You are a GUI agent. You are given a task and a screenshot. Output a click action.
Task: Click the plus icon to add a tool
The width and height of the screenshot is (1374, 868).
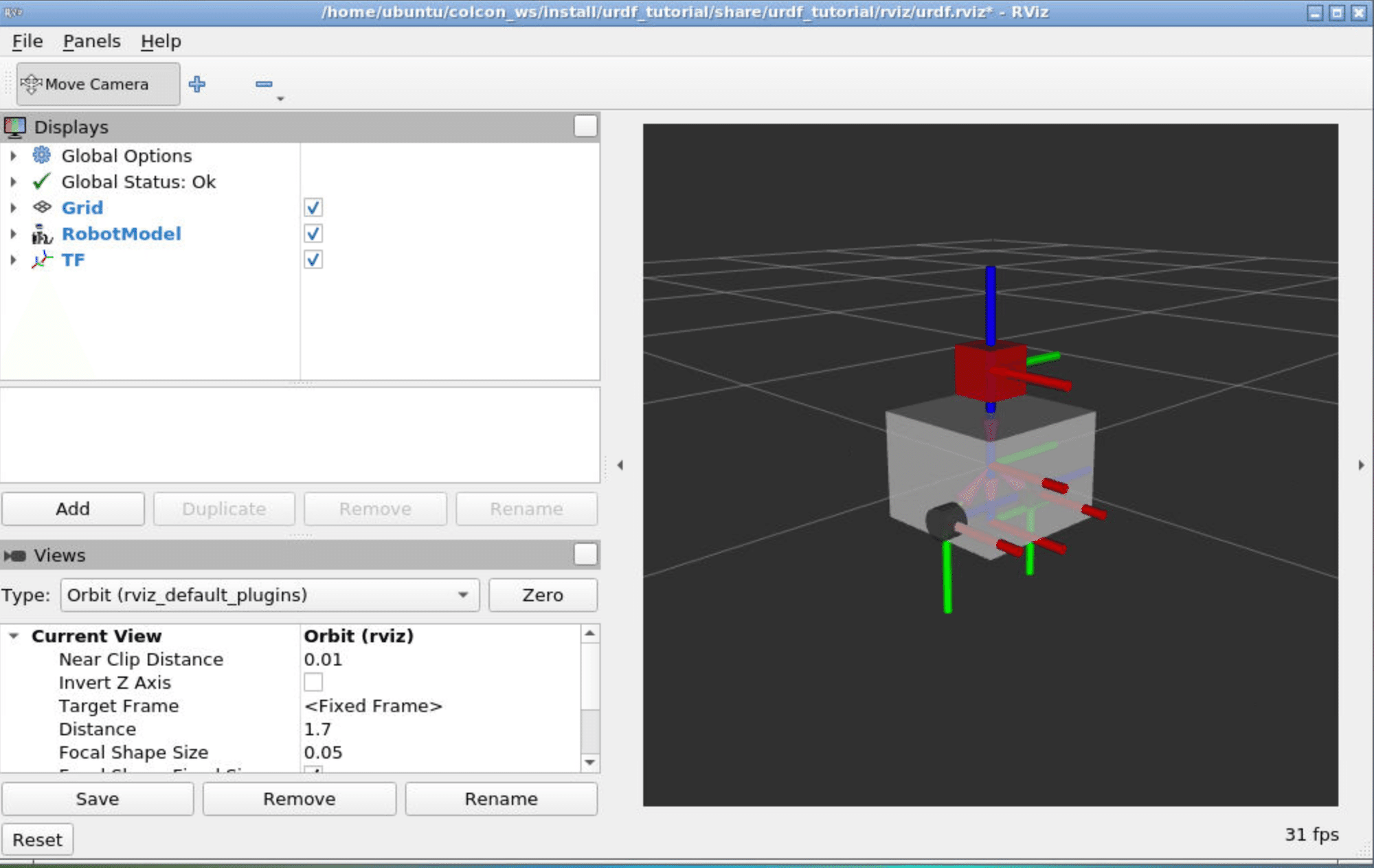coord(198,84)
